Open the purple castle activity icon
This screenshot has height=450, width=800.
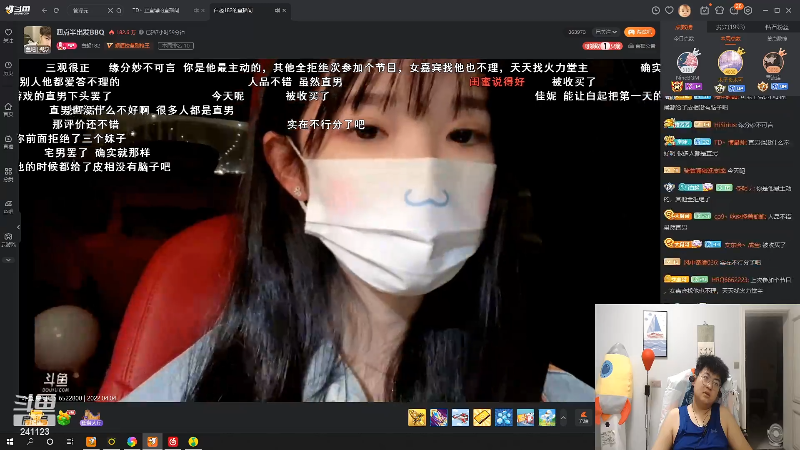pos(91,418)
